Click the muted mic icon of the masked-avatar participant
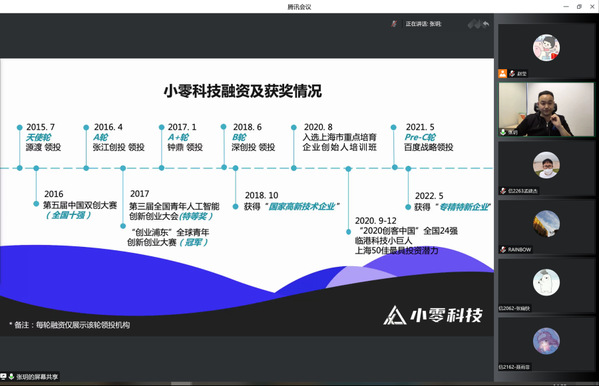 click(x=503, y=191)
